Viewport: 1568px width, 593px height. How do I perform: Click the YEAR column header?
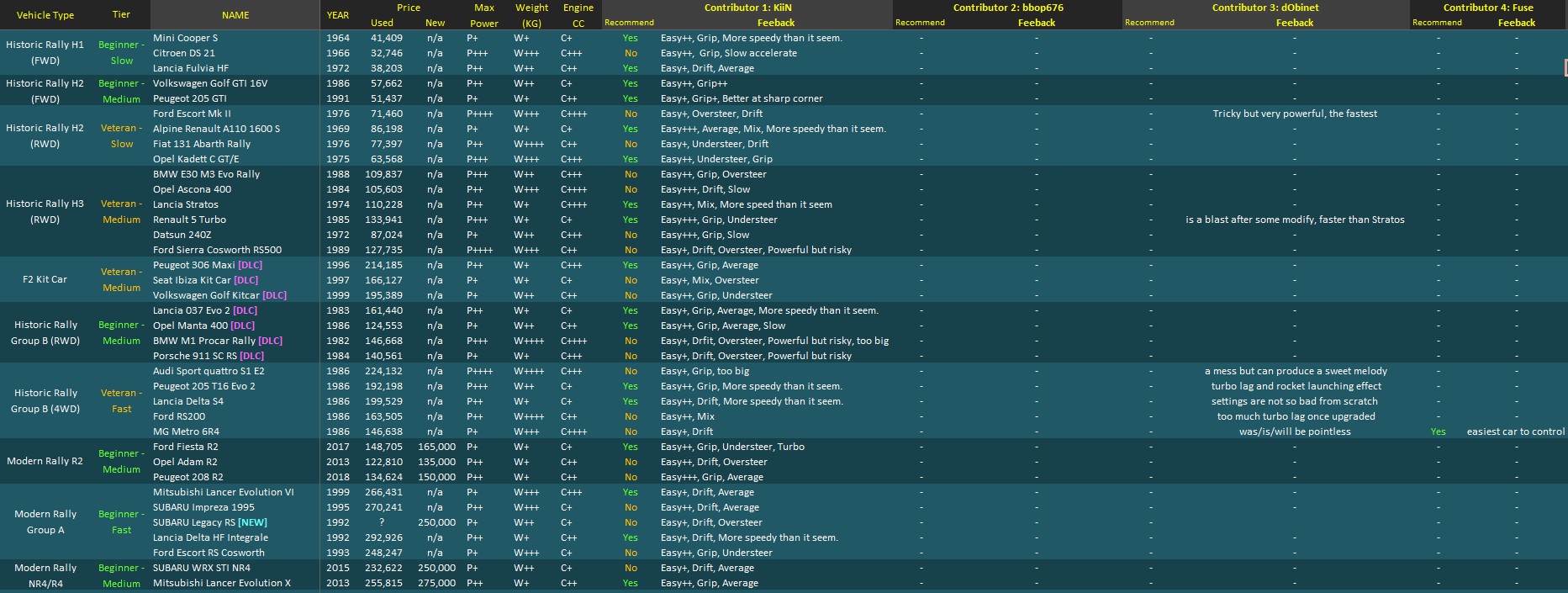point(338,15)
